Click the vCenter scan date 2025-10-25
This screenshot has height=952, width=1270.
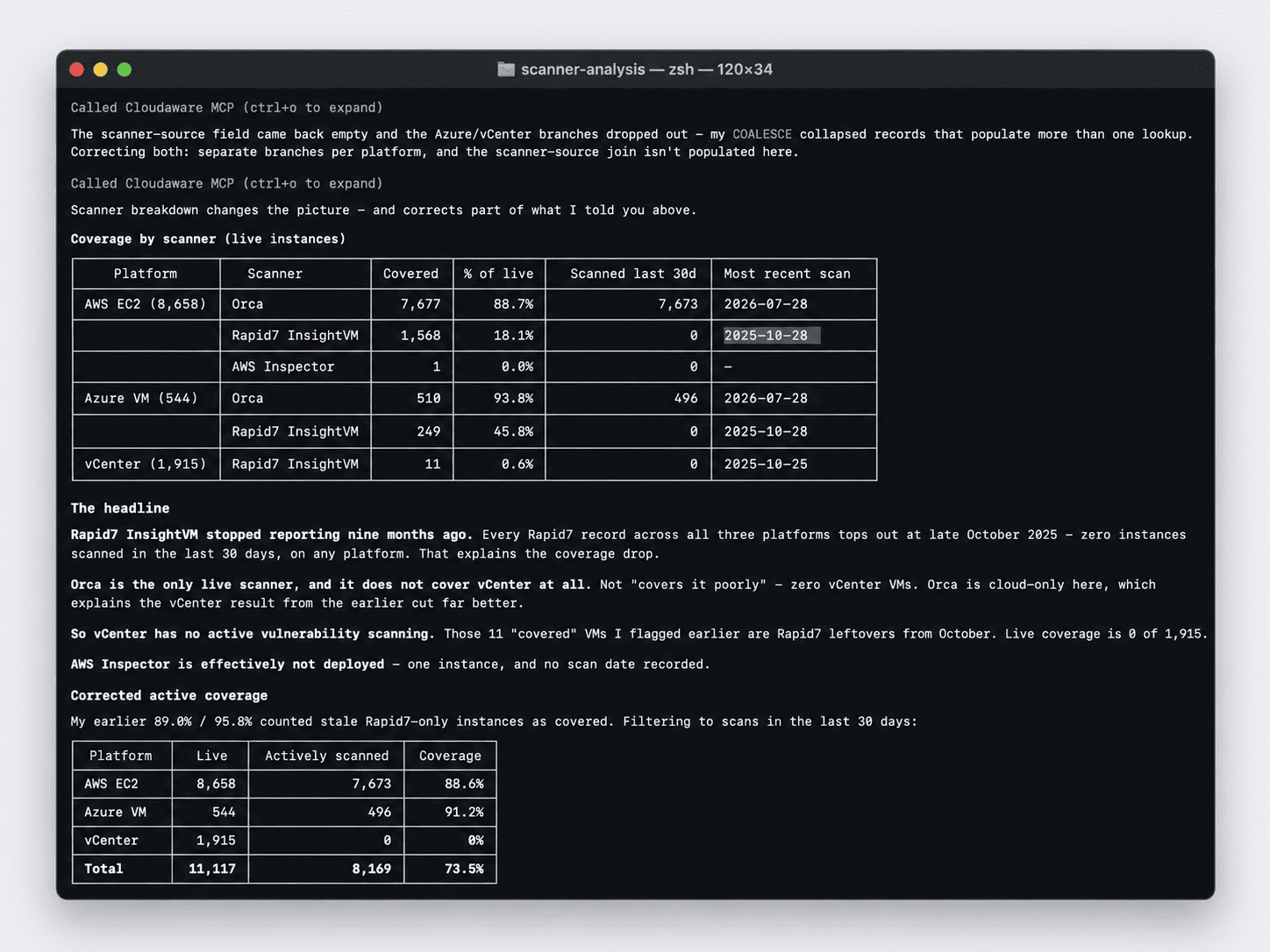pos(766,464)
